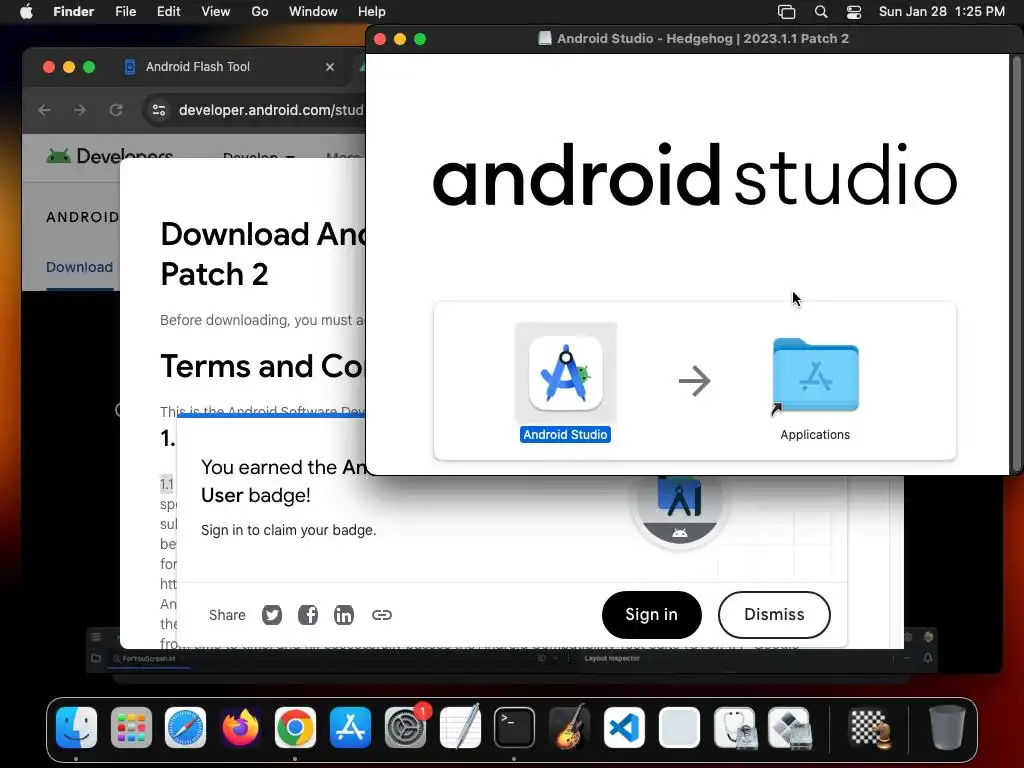
Task: Open the Window menu
Action: tap(313, 12)
